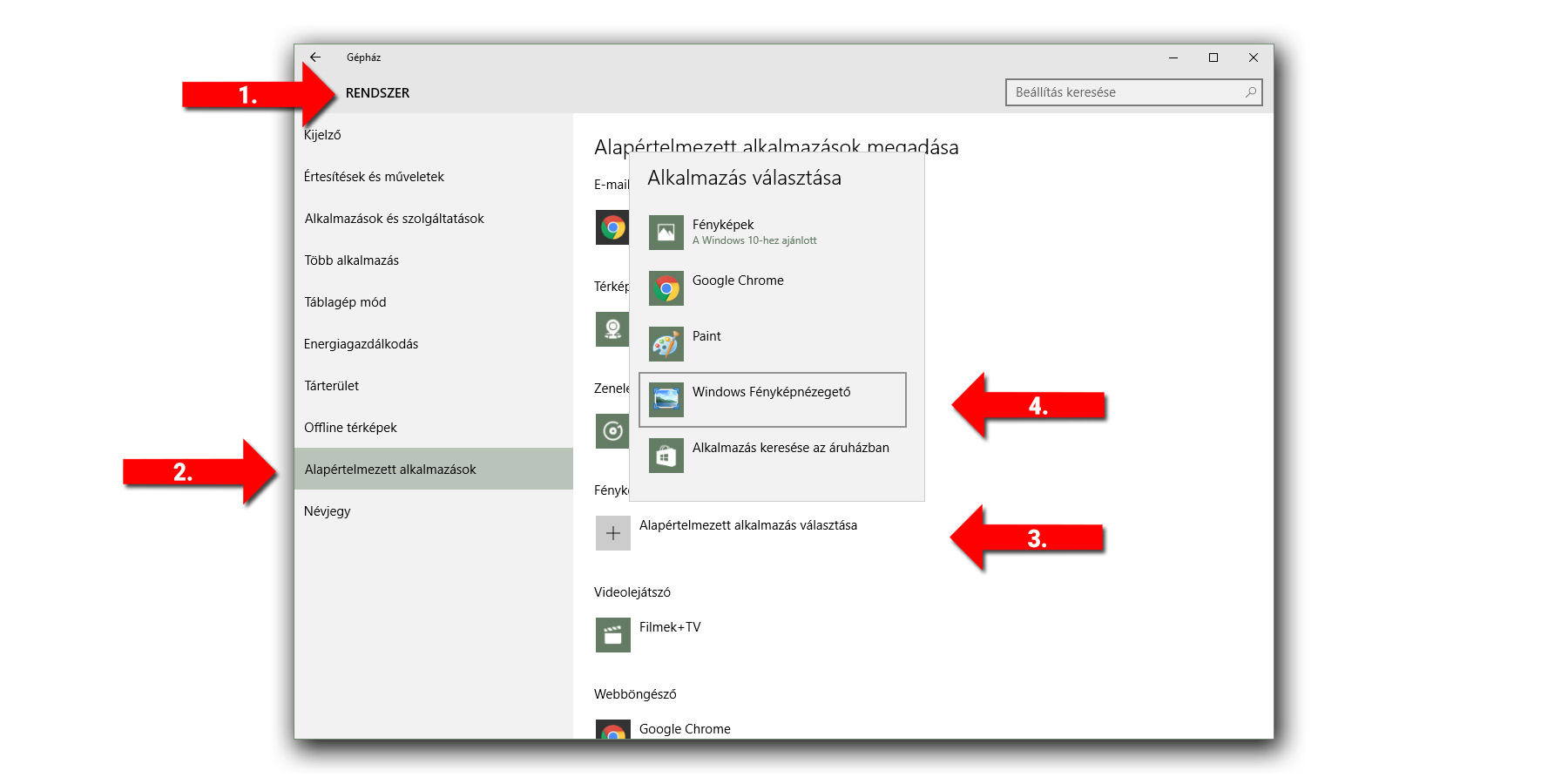The image size is (1568, 784).
Task: Go to Alkalmazások és szolgáltatások
Action: (x=394, y=219)
